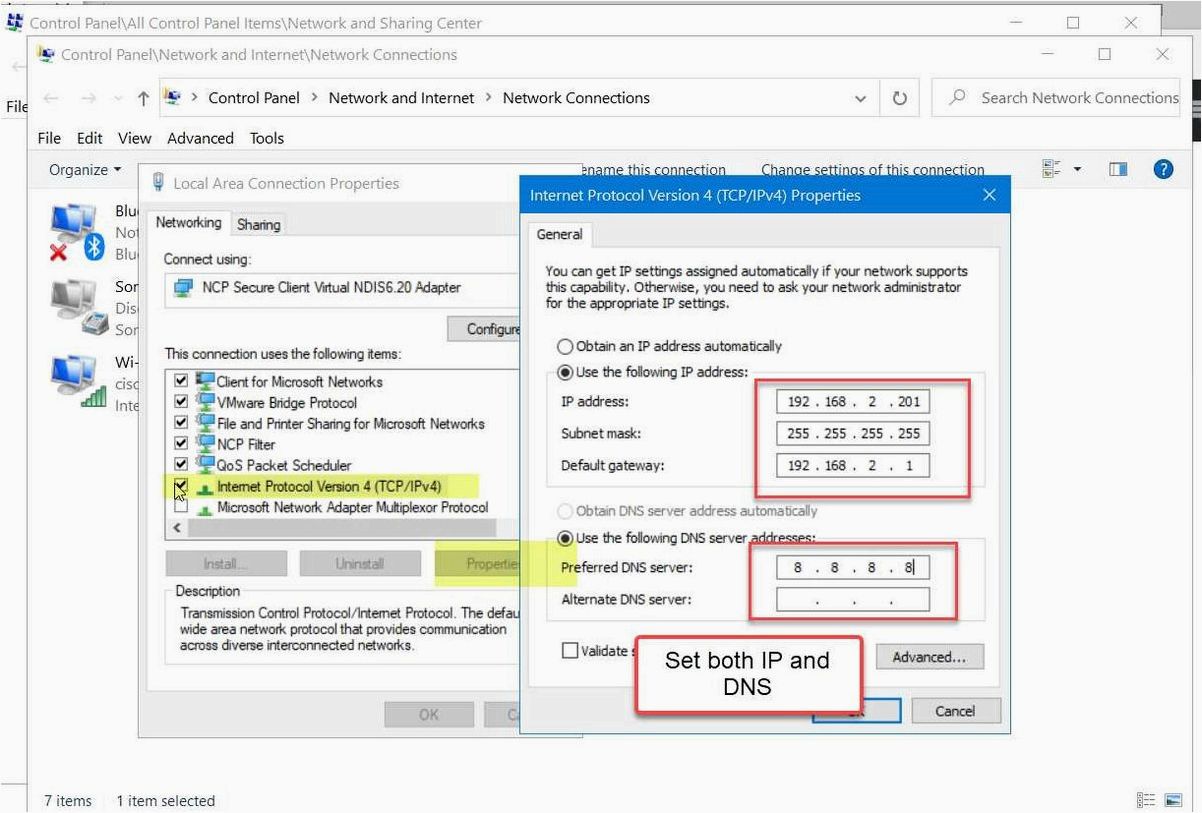The width and height of the screenshot is (1202, 813).
Task: Open the view options dropdown arrow
Action: tap(1078, 170)
